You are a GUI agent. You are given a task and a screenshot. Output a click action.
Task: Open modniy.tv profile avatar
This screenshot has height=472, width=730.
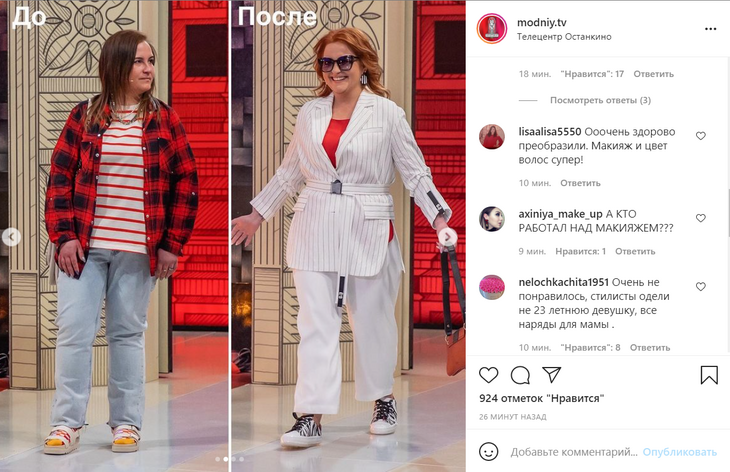492,29
